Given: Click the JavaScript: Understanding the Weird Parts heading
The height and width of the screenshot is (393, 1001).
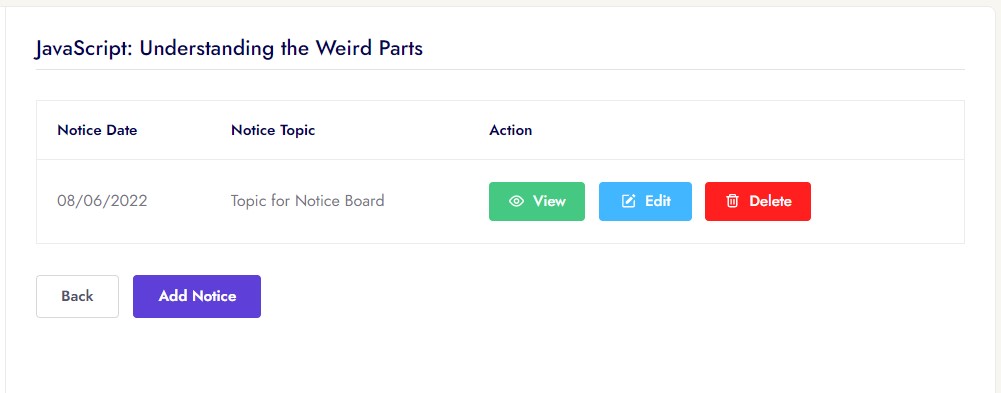Looking at the screenshot, I should tap(229, 48).
